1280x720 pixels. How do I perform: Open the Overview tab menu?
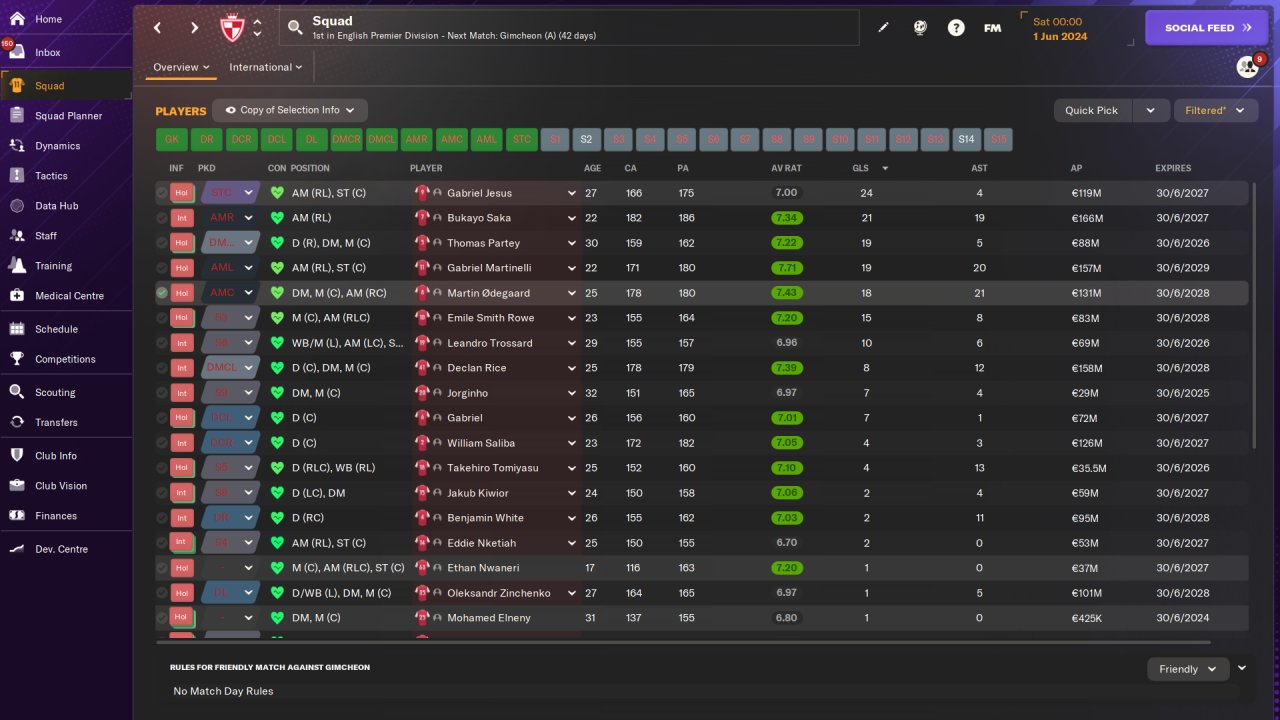click(x=181, y=67)
